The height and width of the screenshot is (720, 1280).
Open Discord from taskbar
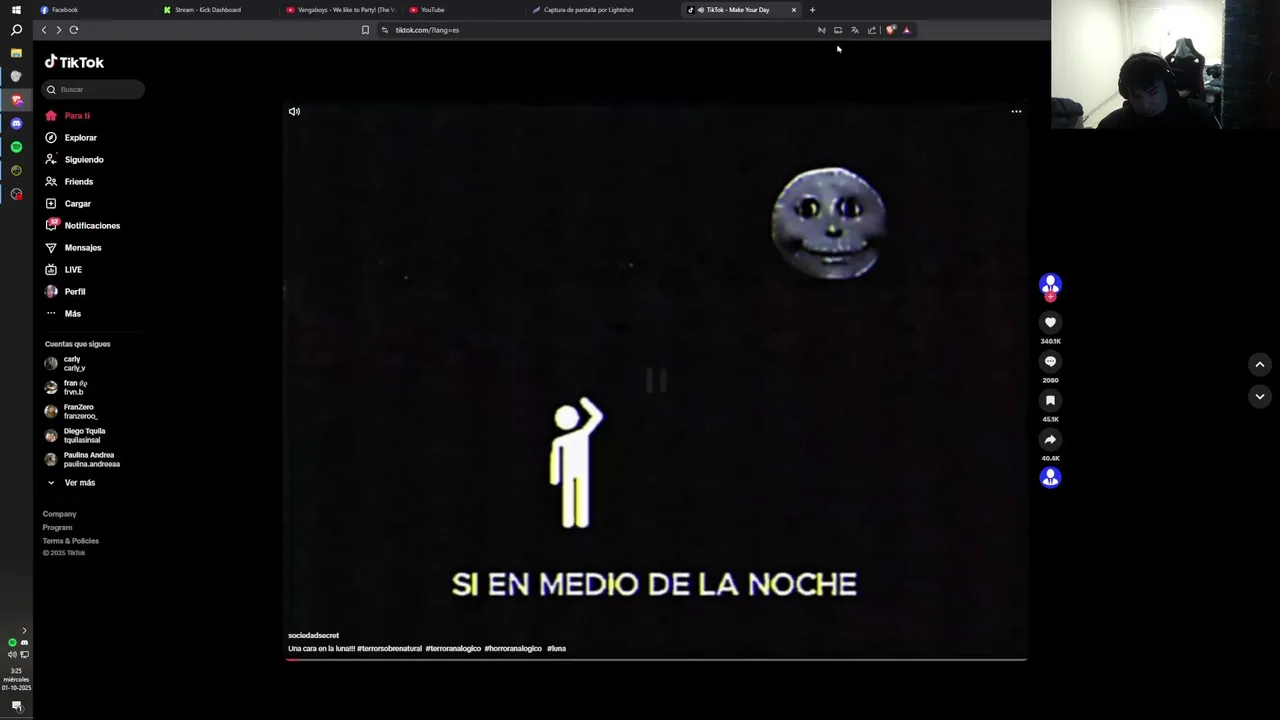(x=16, y=123)
